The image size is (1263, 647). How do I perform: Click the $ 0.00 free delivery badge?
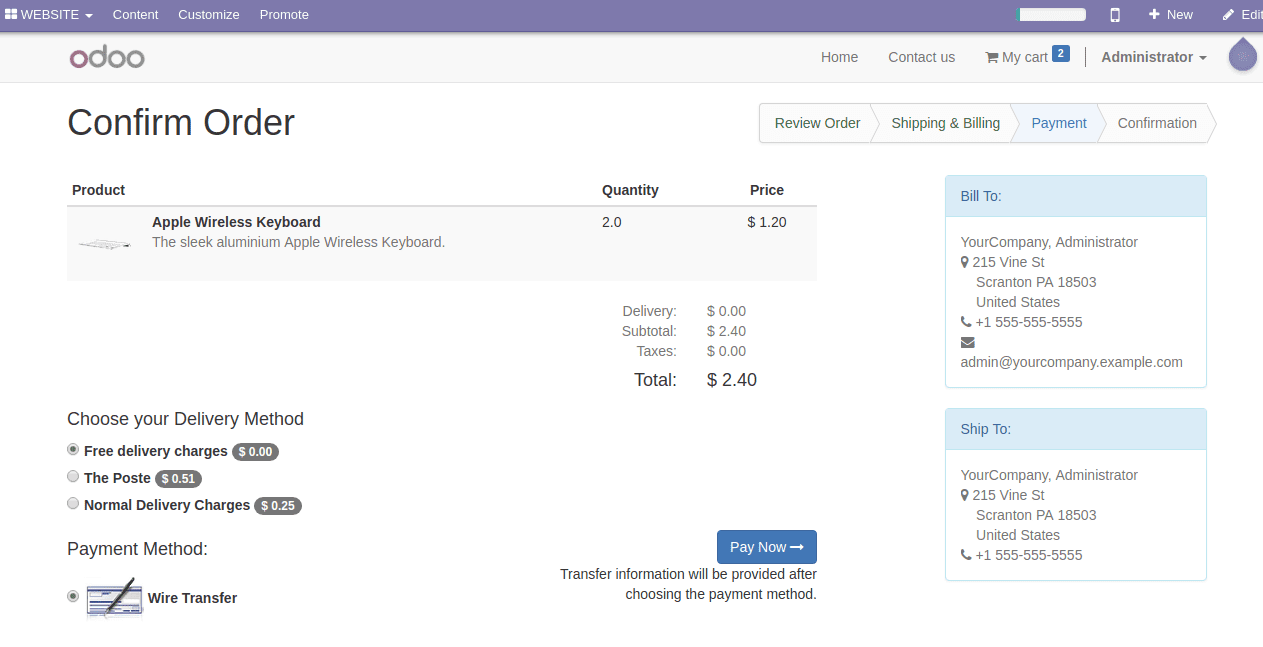click(255, 452)
